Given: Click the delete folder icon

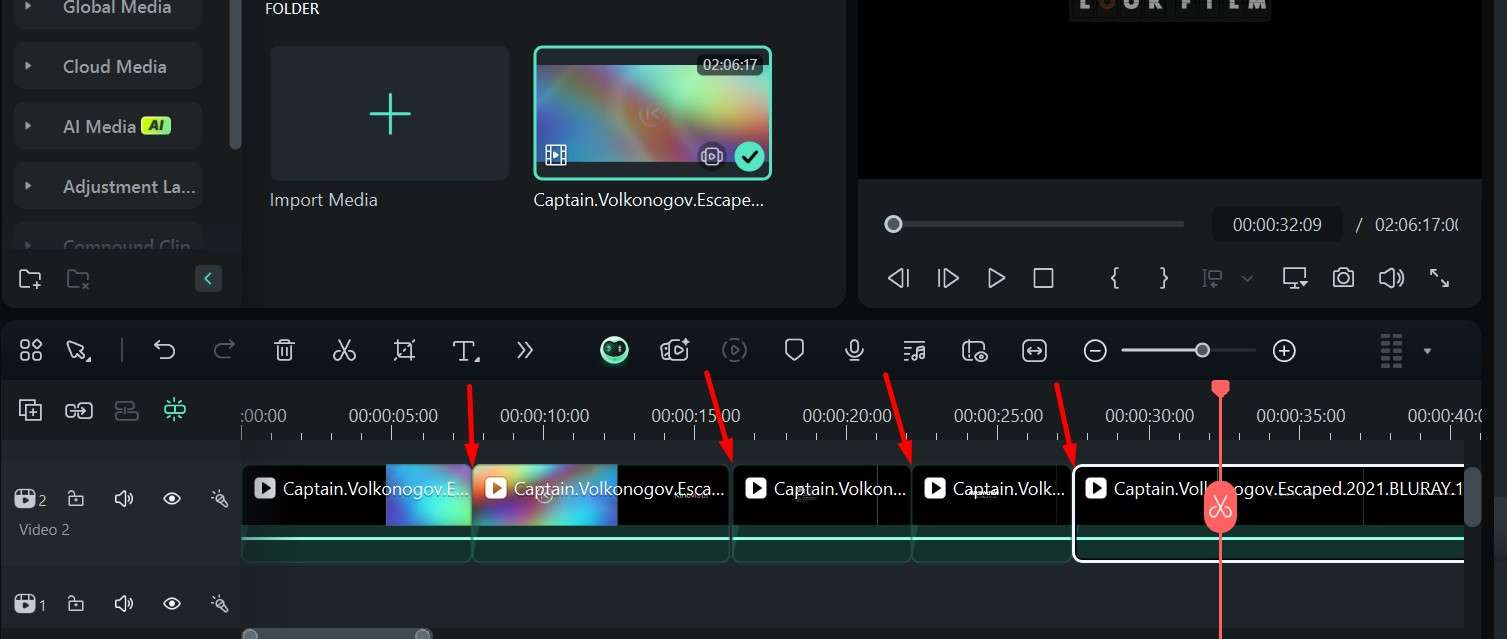Looking at the screenshot, I should click(78, 279).
